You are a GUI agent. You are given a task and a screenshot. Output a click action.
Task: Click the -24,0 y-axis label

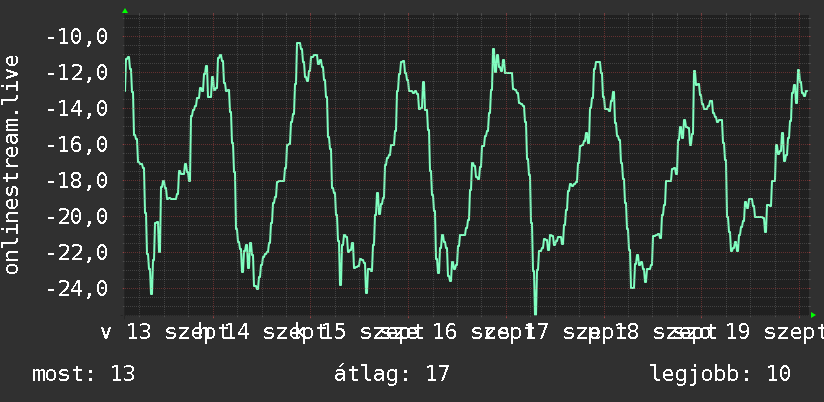tap(77, 288)
